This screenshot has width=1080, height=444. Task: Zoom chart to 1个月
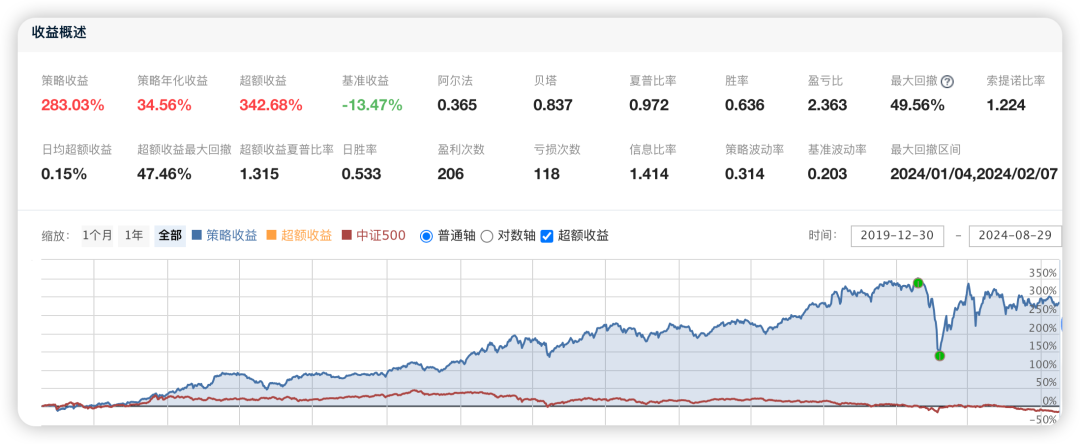(97, 235)
